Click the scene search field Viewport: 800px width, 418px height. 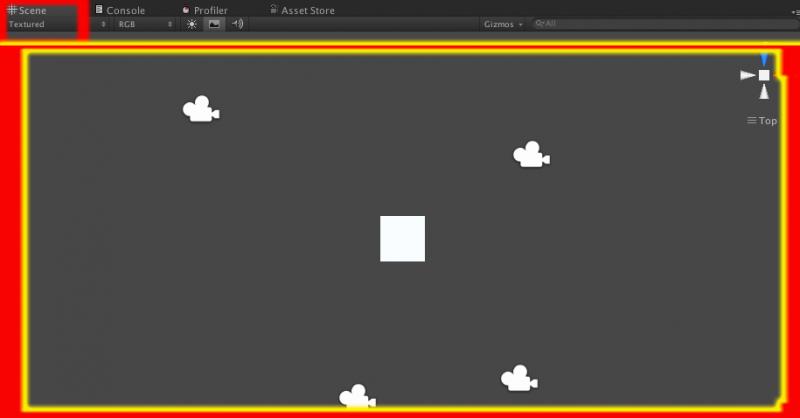point(665,23)
